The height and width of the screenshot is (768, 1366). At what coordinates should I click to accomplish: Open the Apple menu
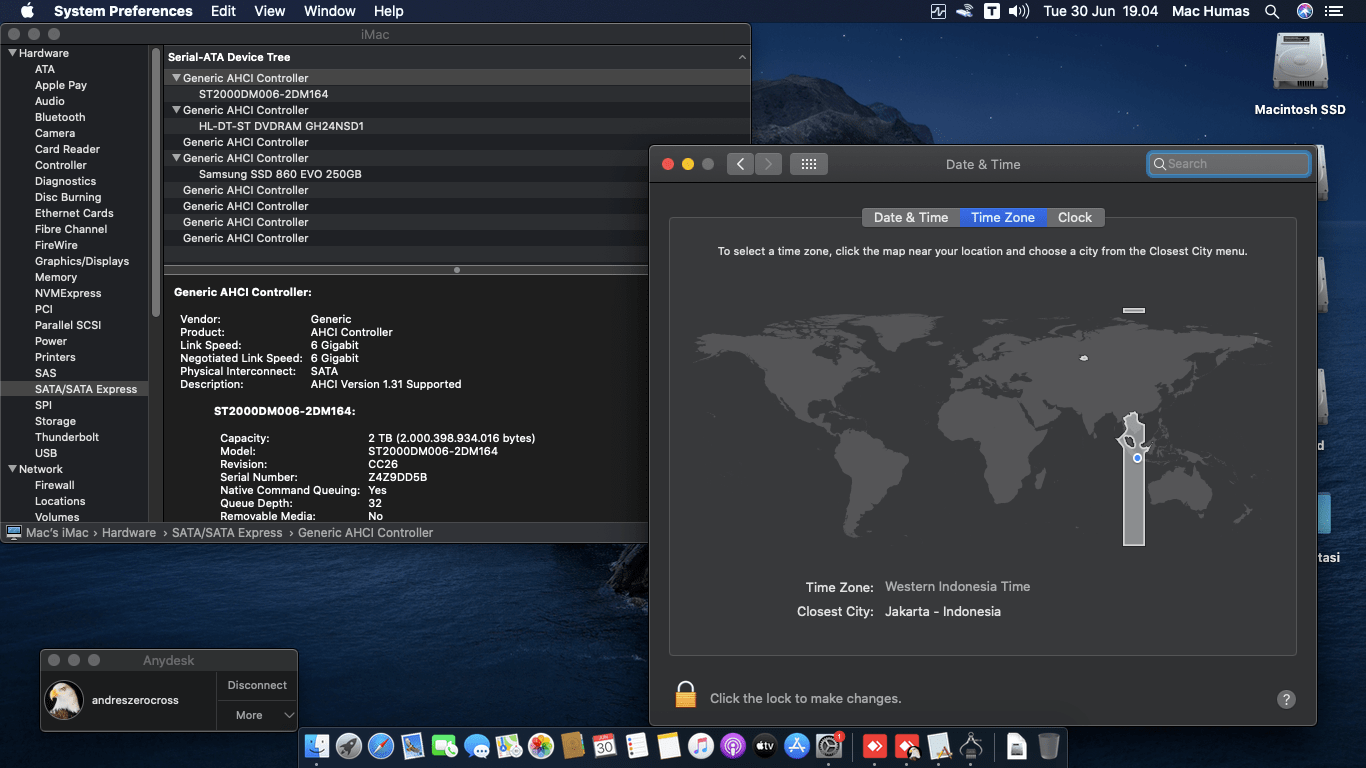point(27,11)
